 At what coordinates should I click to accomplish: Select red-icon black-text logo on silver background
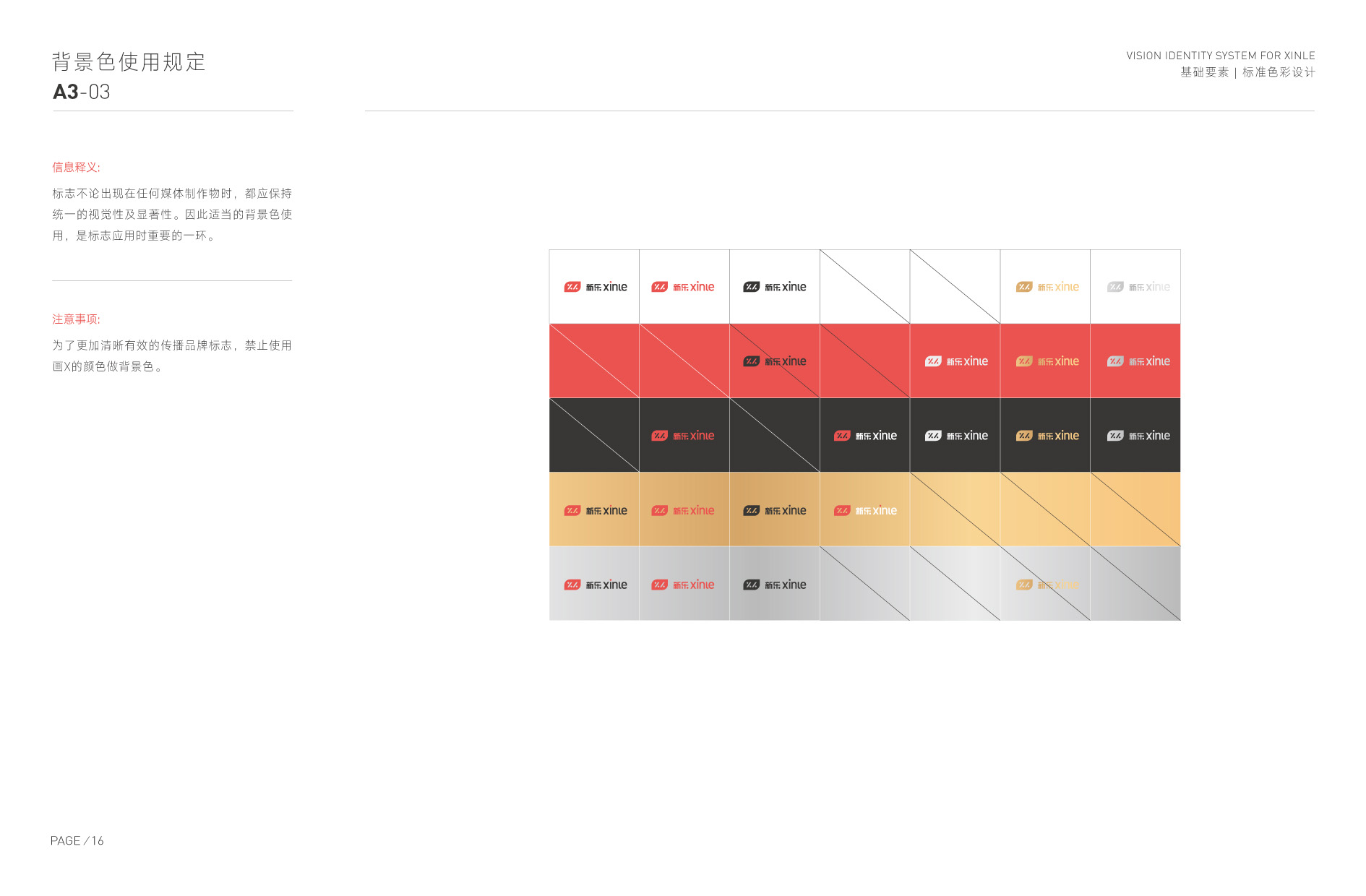coord(596,585)
